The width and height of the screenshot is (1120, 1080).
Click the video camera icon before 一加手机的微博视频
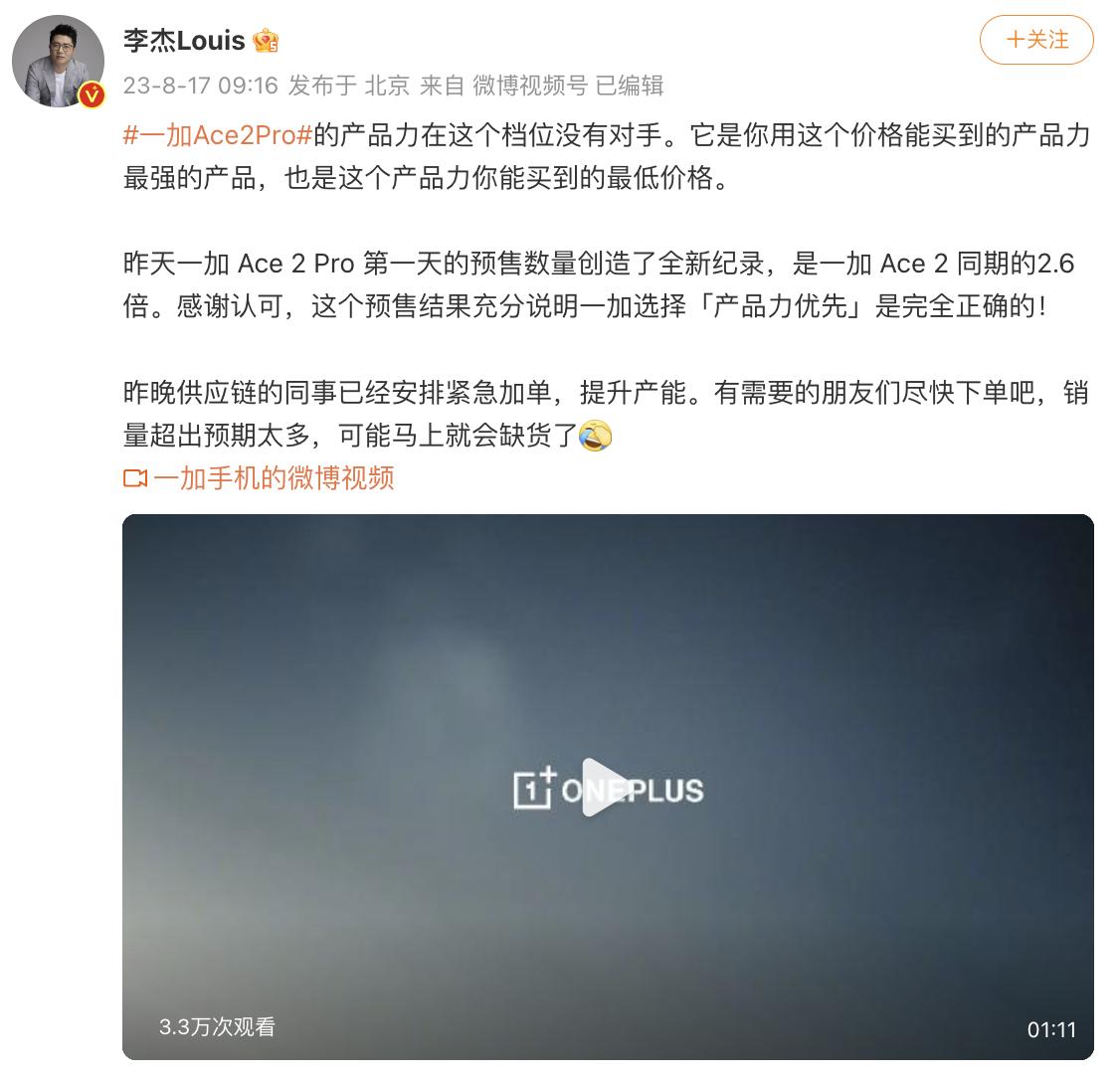pyautogui.click(x=135, y=478)
